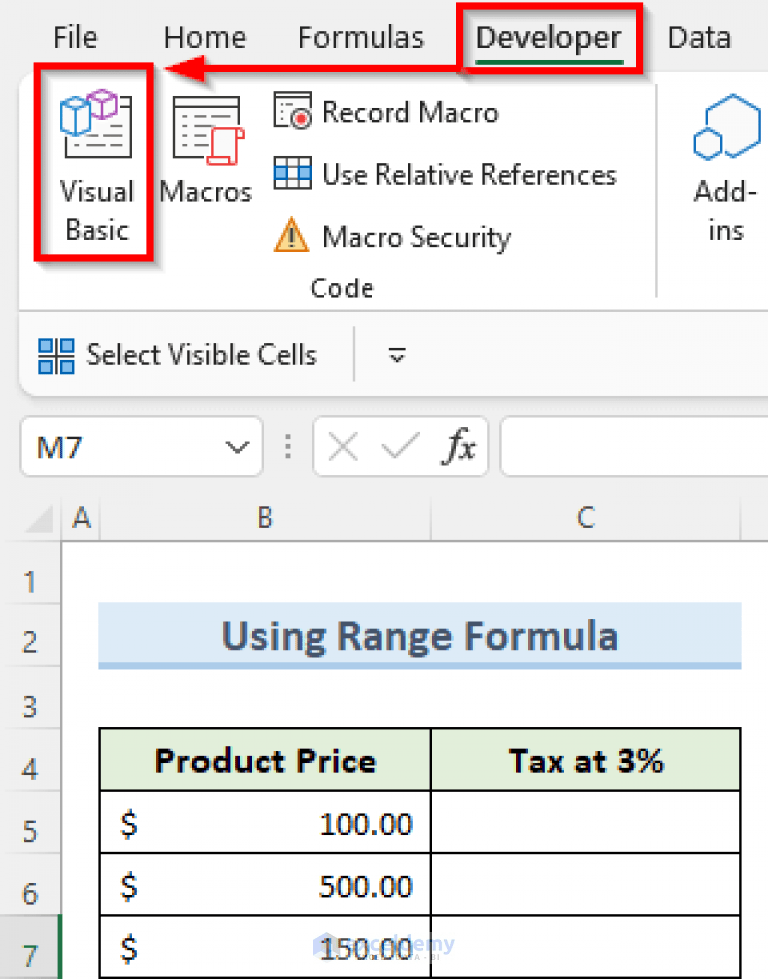Switch to the Developer ribbon tab
Image resolution: width=768 pixels, height=979 pixels.
548,37
